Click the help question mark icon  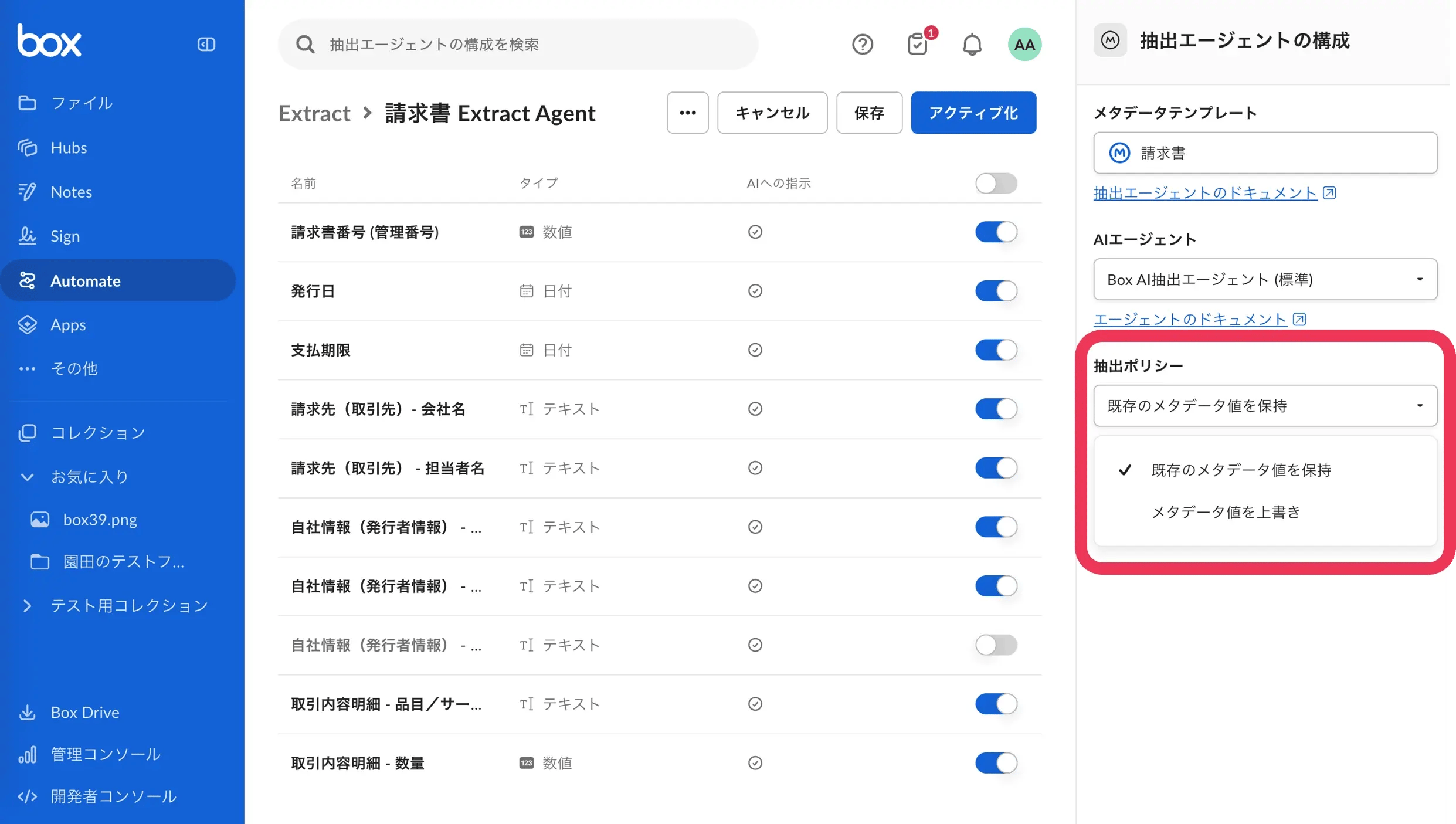pos(862,44)
